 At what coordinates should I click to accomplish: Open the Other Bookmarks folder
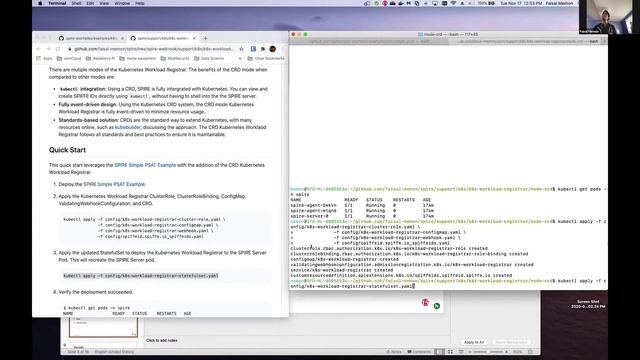coord(266,58)
